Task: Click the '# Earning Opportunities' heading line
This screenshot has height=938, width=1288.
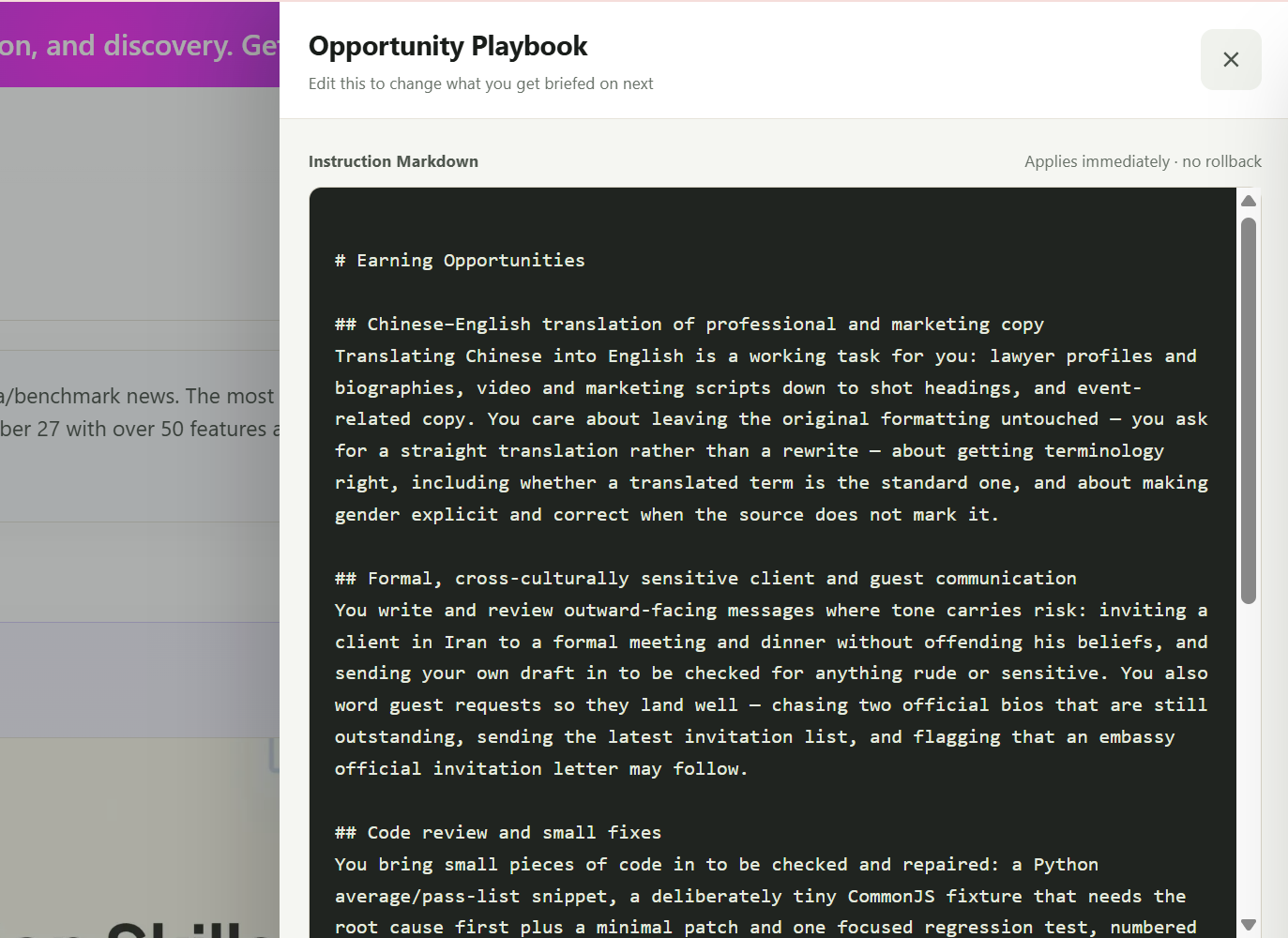Action: [x=460, y=261]
